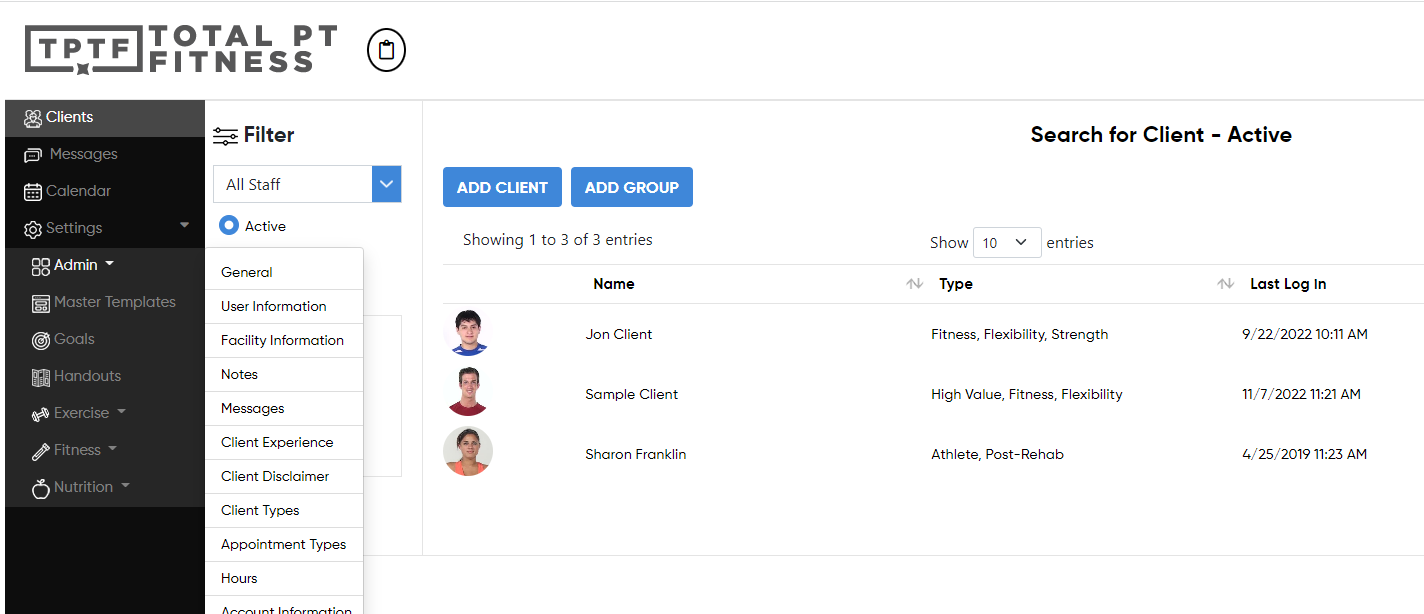Open Jon Client's profile photo
The width and height of the screenshot is (1424, 614).
coord(468,334)
